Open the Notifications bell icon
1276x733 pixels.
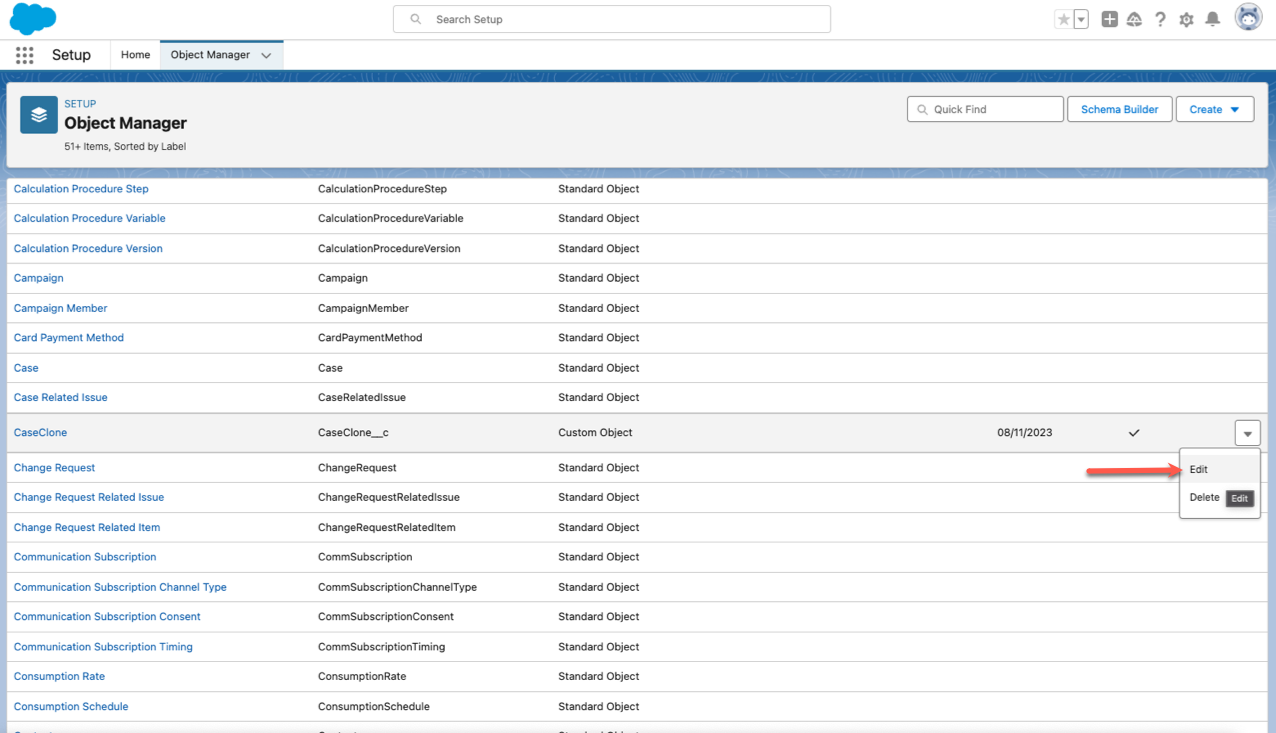[x=1212, y=20]
